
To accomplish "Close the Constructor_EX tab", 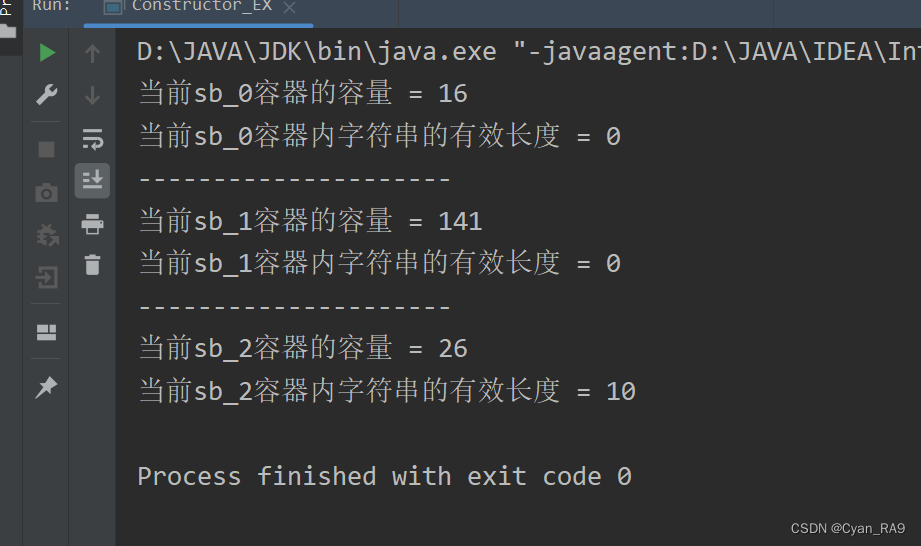I will [x=289, y=8].
